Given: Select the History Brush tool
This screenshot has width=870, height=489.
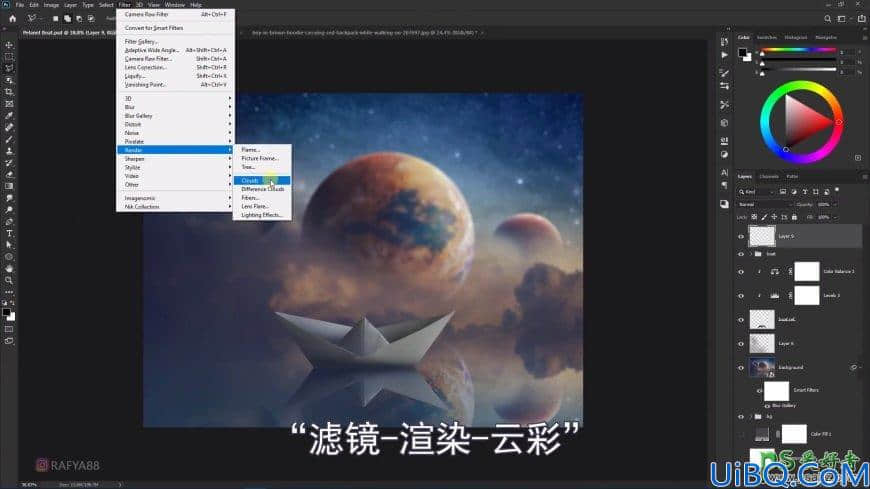Looking at the screenshot, I should (9, 163).
